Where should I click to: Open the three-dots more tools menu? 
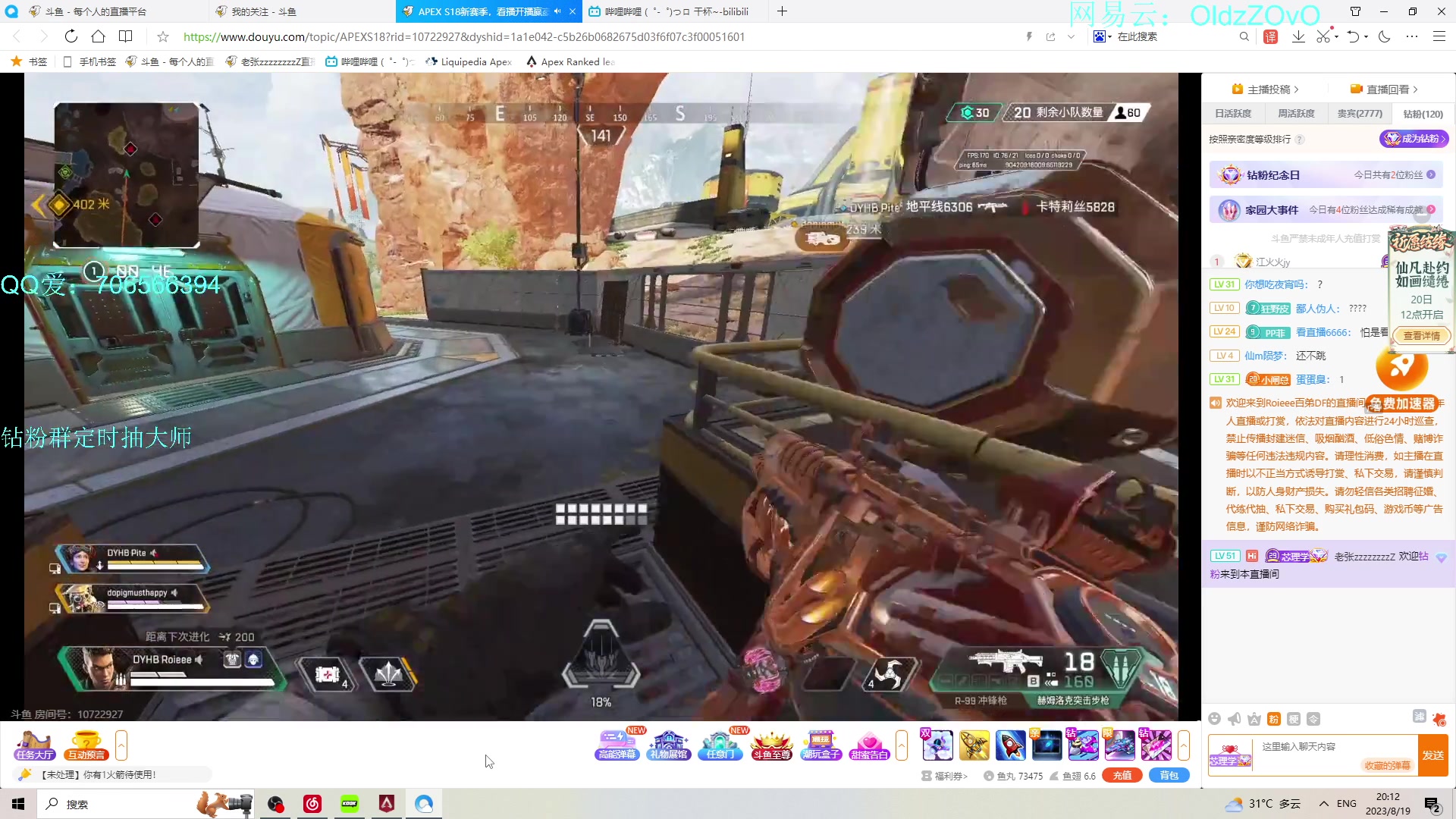tap(1412, 36)
